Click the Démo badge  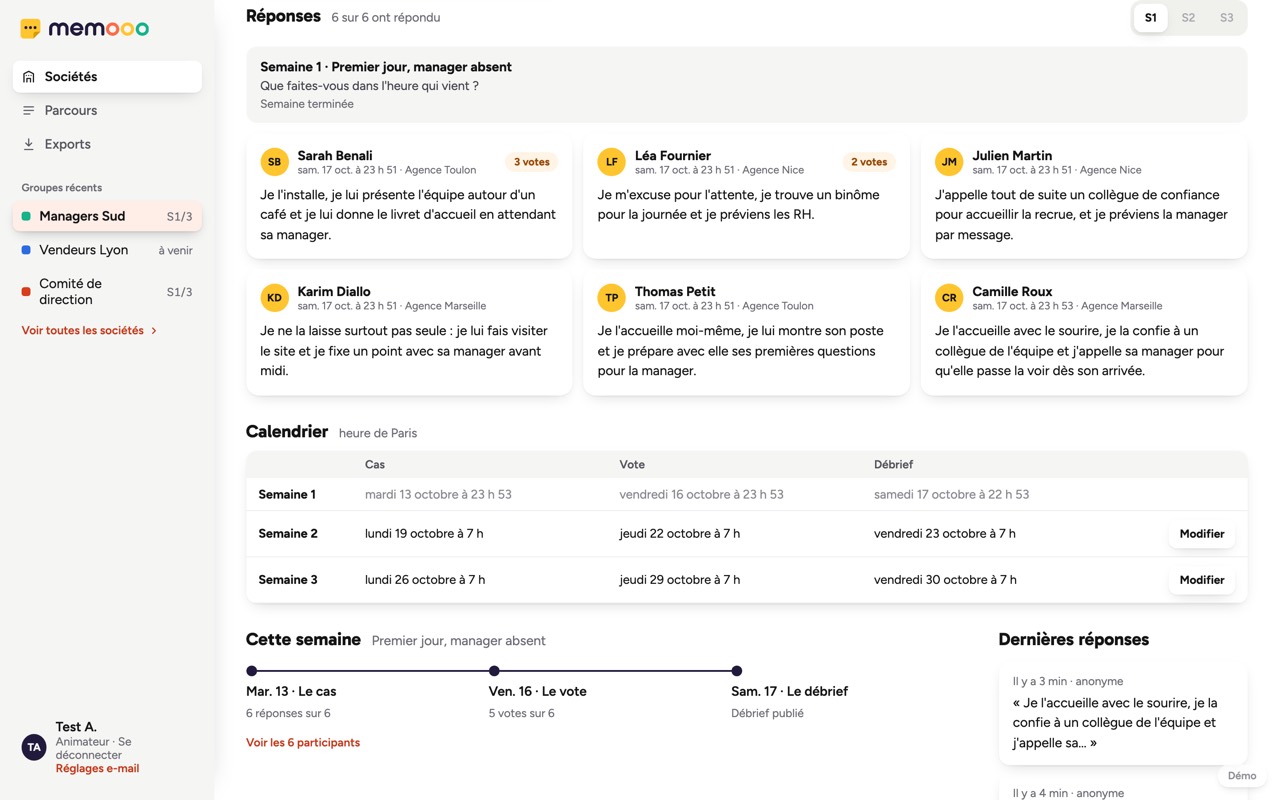click(x=1242, y=776)
